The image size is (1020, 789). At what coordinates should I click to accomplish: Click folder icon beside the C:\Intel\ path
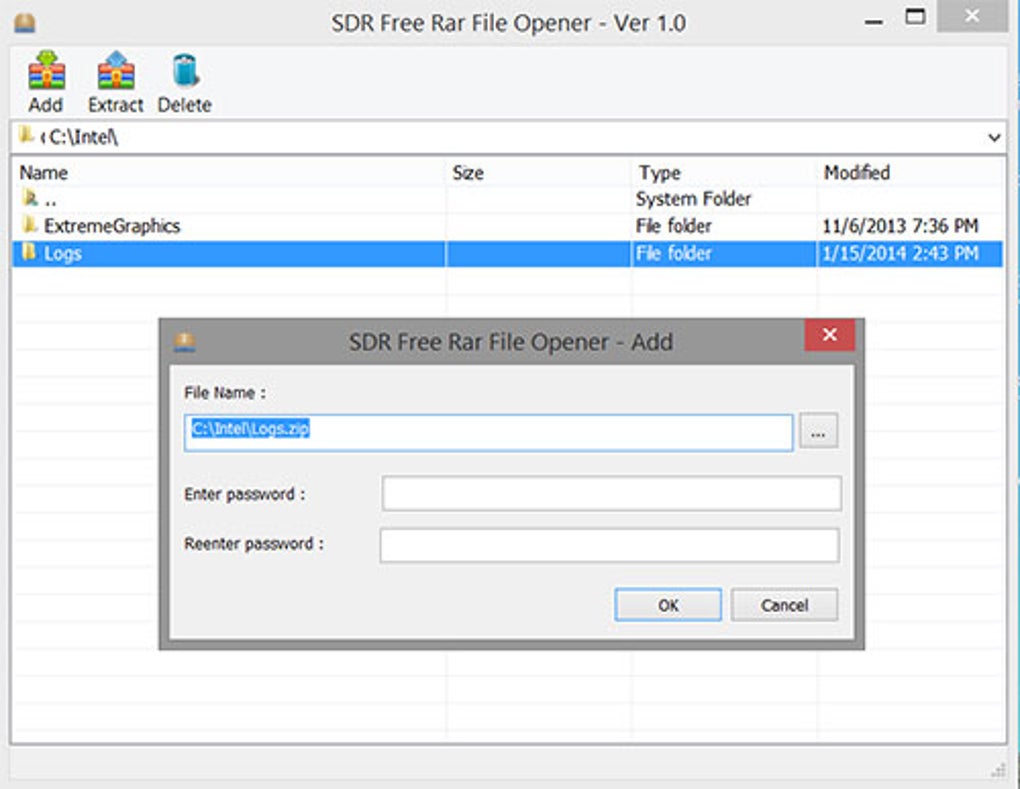tap(26, 135)
